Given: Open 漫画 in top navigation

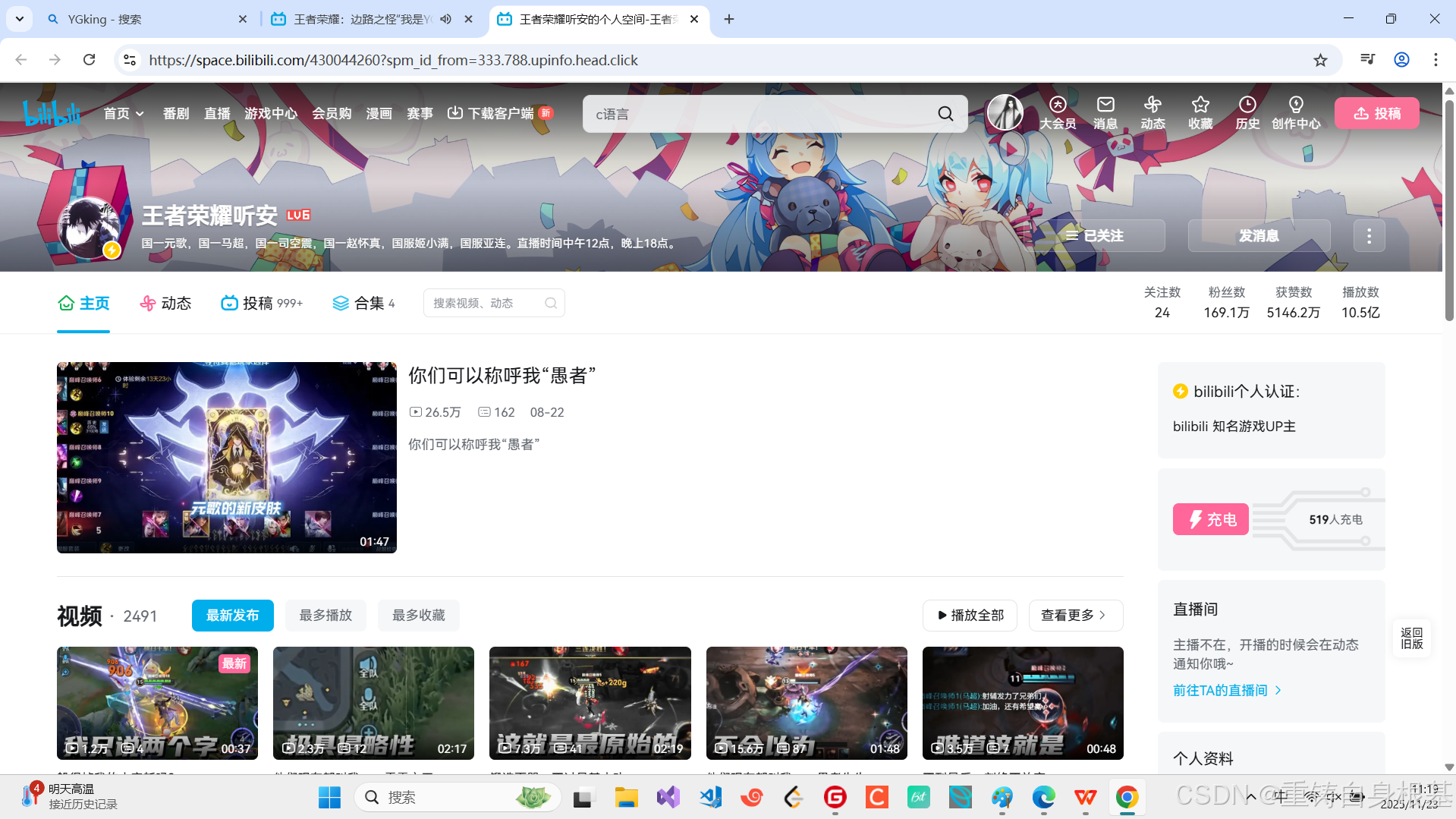Looking at the screenshot, I should [x=379, y=113].
